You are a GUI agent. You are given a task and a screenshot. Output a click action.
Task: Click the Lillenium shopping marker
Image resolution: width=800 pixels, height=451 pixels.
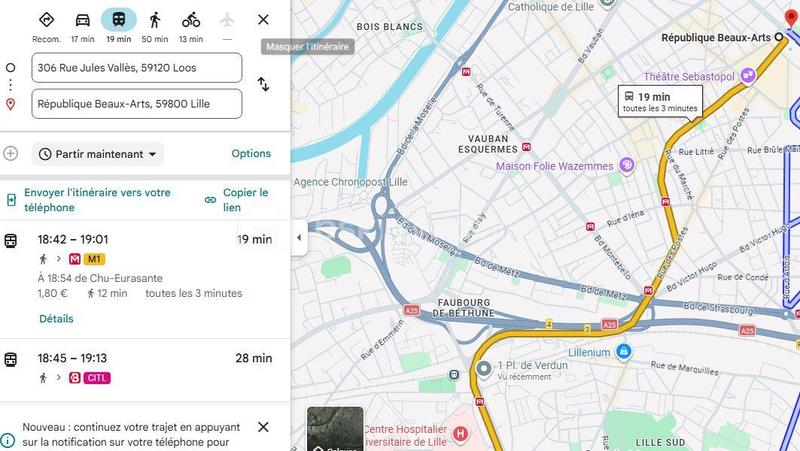(623, 352)
